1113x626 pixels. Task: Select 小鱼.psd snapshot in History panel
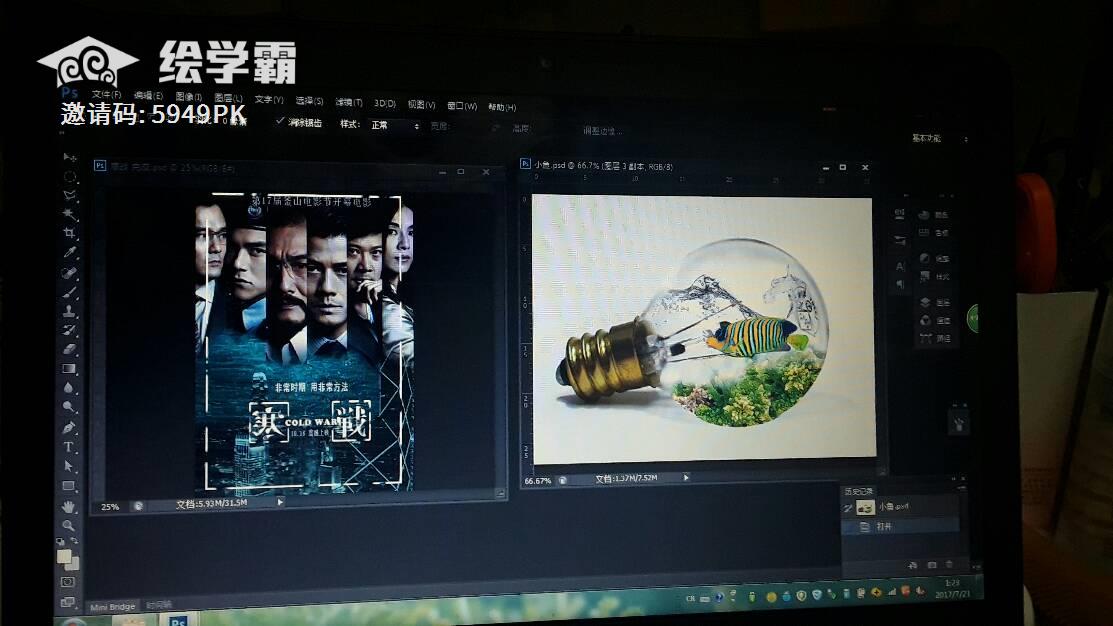[x=900, y=507]
